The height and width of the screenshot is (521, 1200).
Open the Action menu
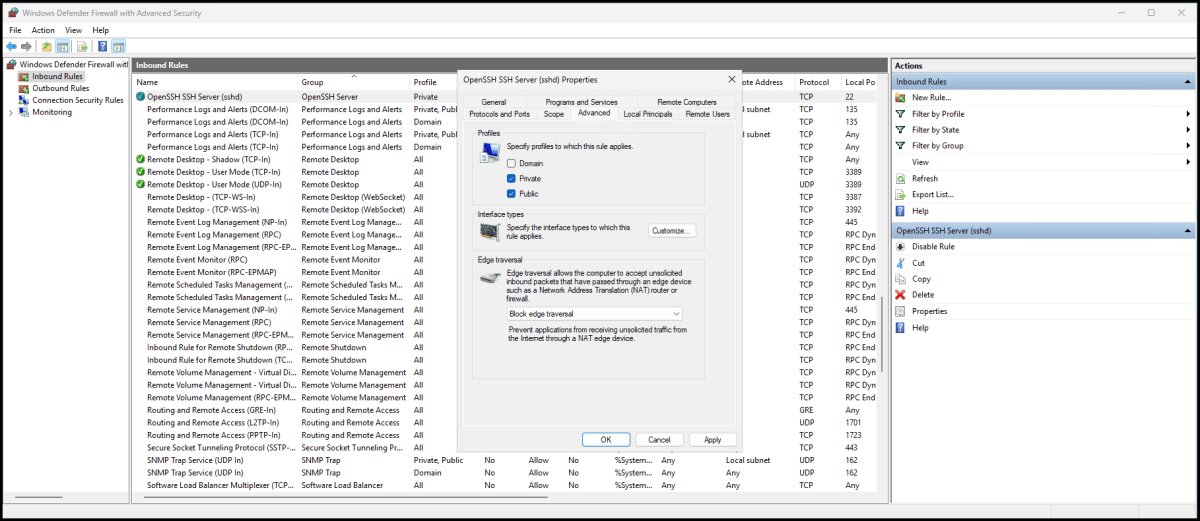click(x=43, y=30)
